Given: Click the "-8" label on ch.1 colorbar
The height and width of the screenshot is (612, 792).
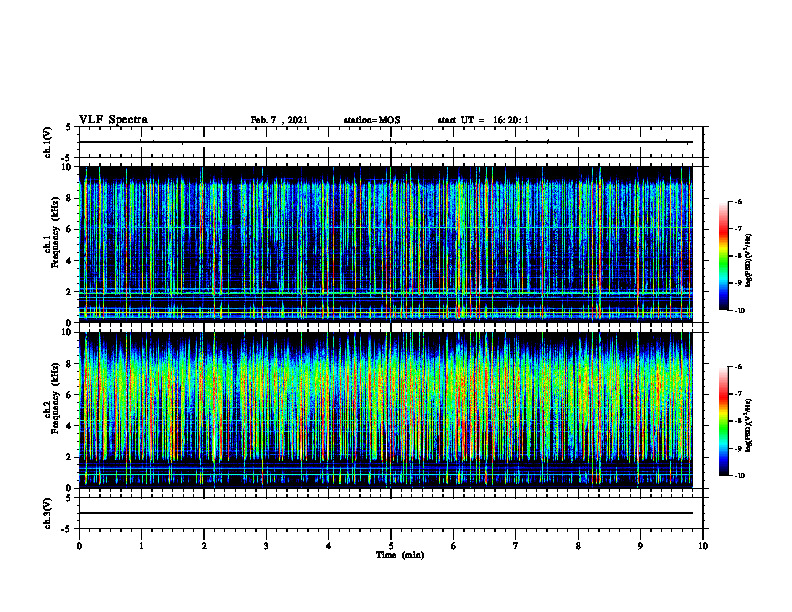Looking at the screenshot, I should (738, 256).
